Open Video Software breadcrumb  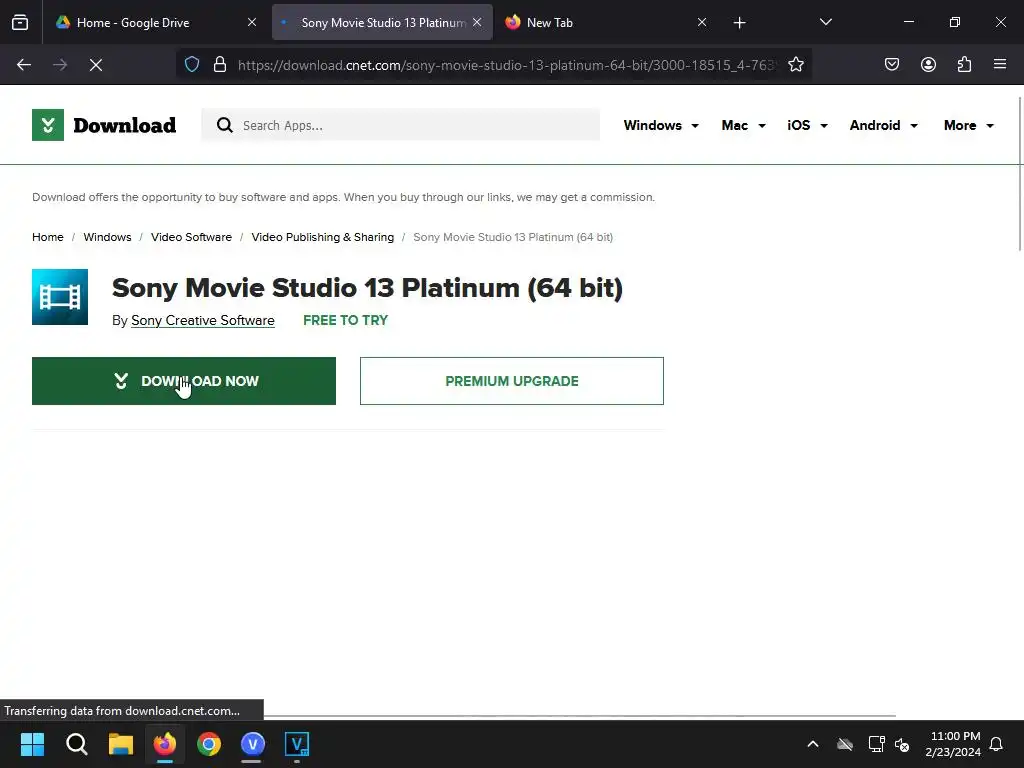point(191,237)
